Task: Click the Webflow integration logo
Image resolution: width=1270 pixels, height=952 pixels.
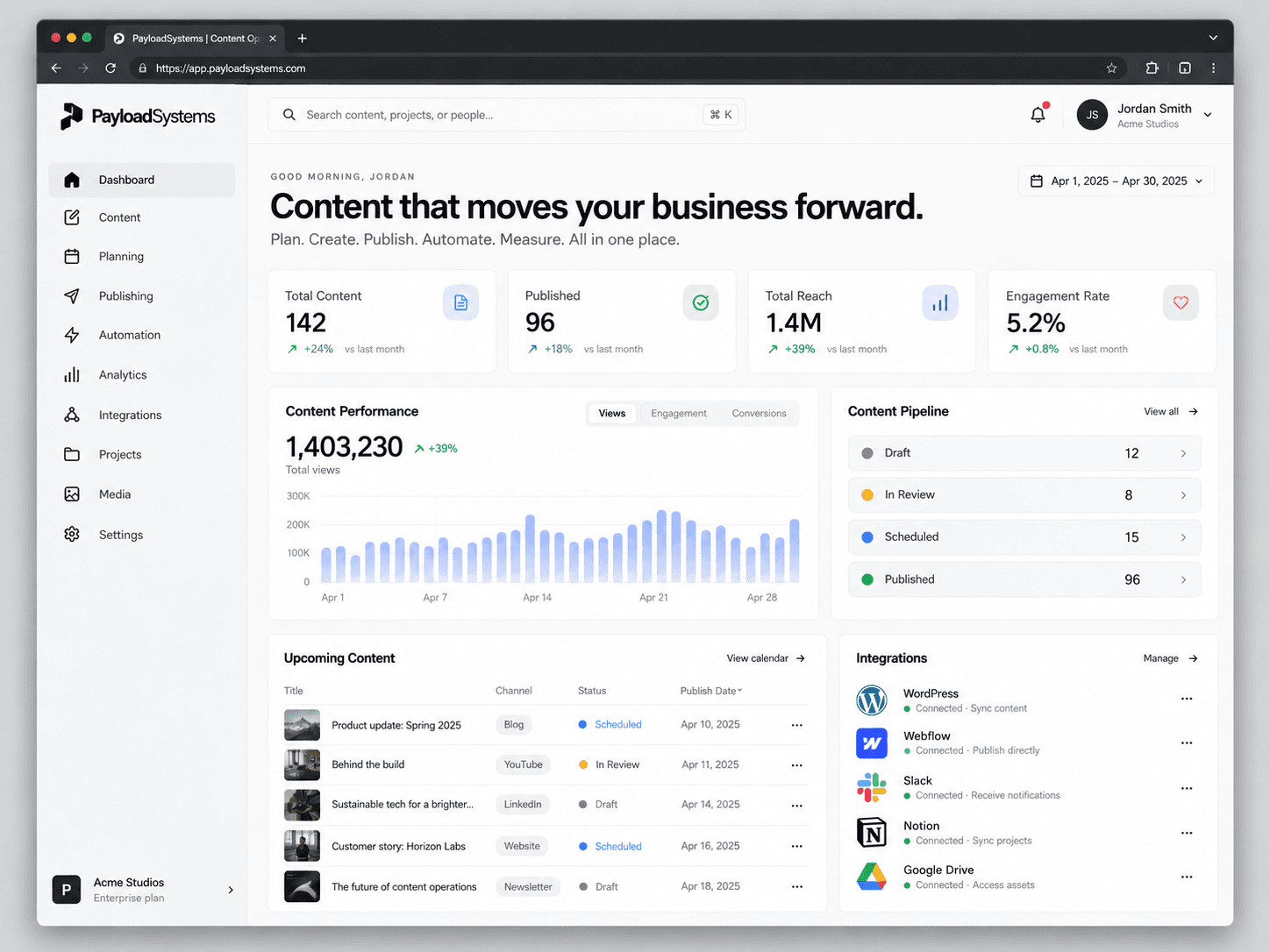Action: (872, 743)
